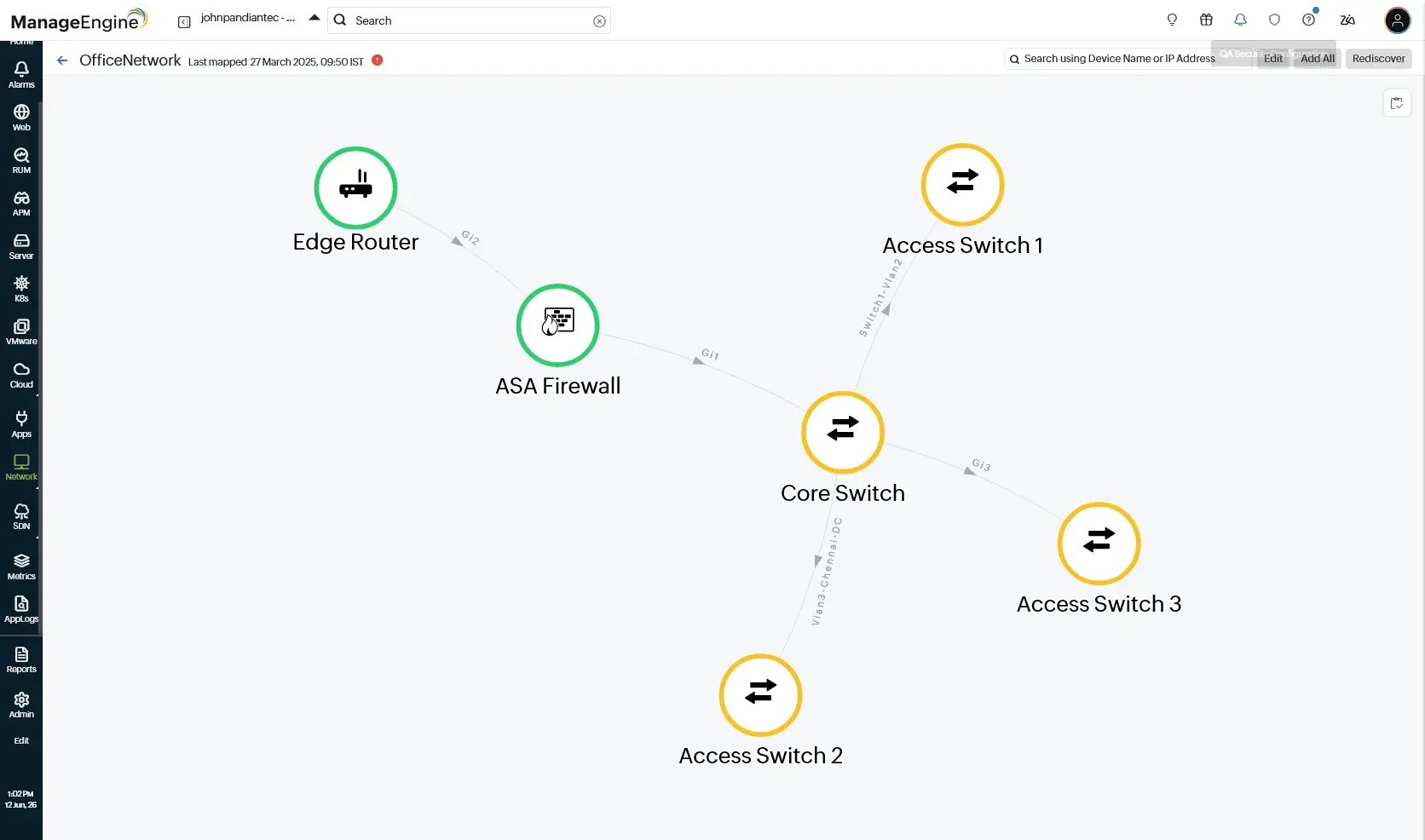Select the Access Switch 2 node
The image size is (1425, 840).
click(x=760, y=695)
